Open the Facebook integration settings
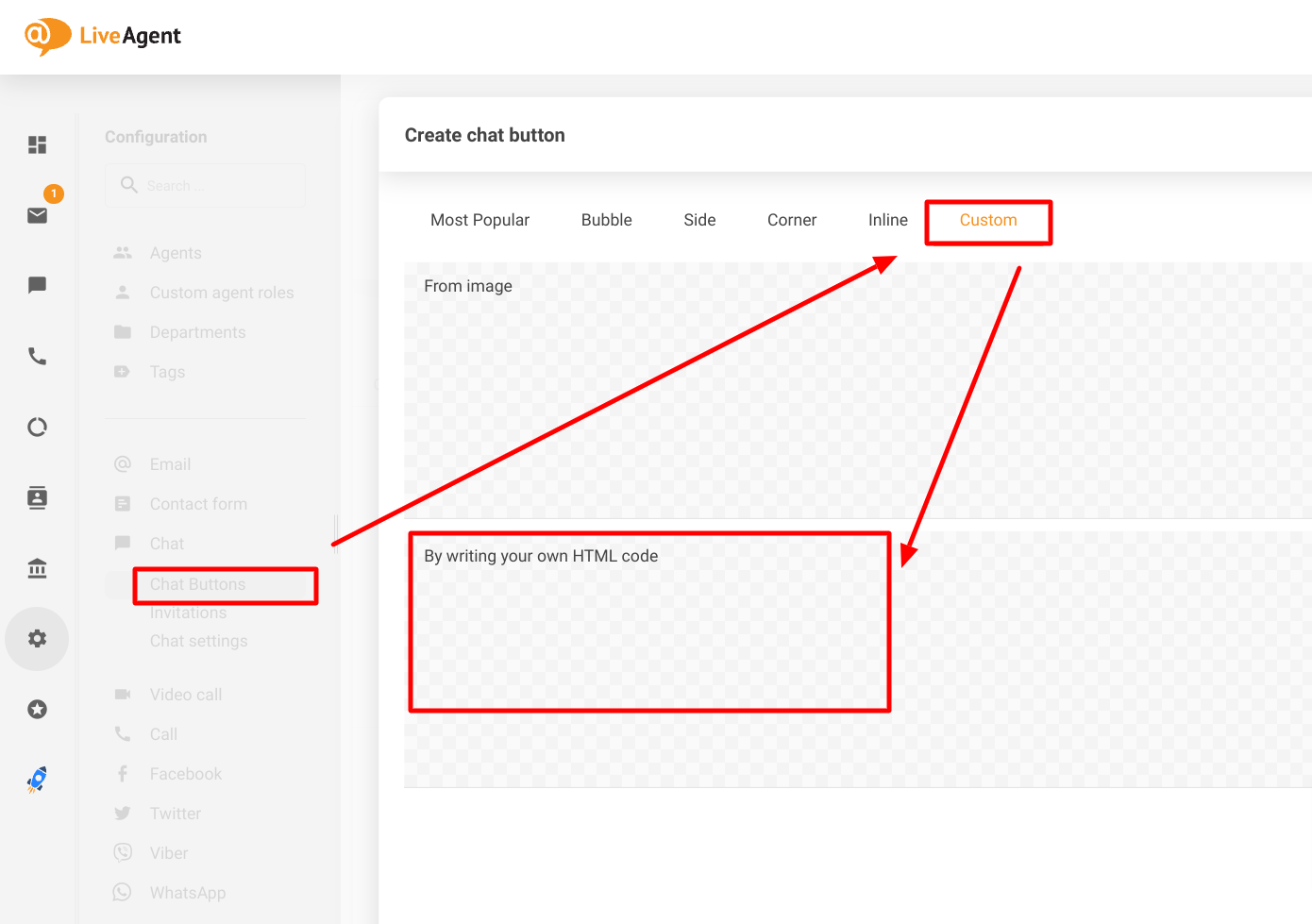The width and height of the screenshot is (1312, 924). click(185, 773)
